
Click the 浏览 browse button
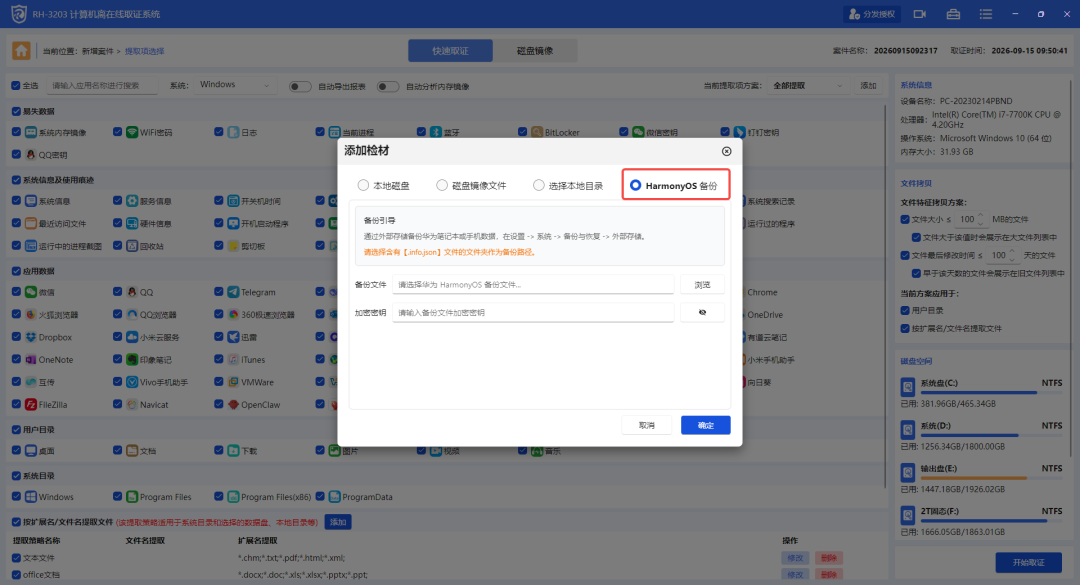click(702, 285)
